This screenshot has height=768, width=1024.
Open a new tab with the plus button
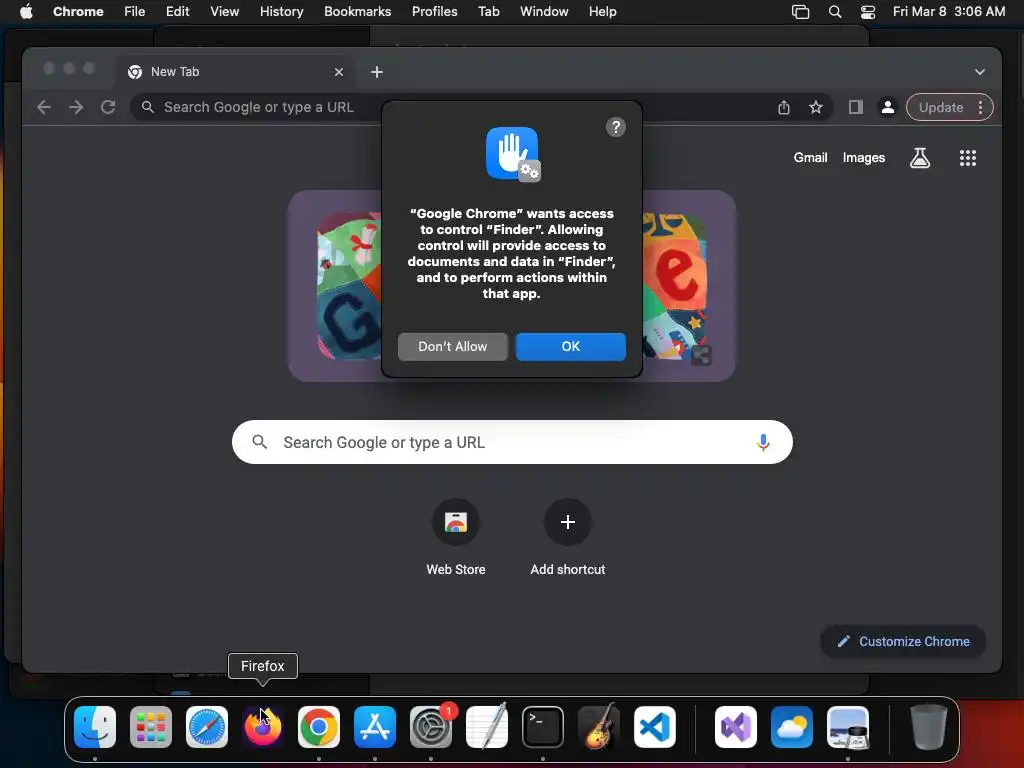(x=377, y=72)
